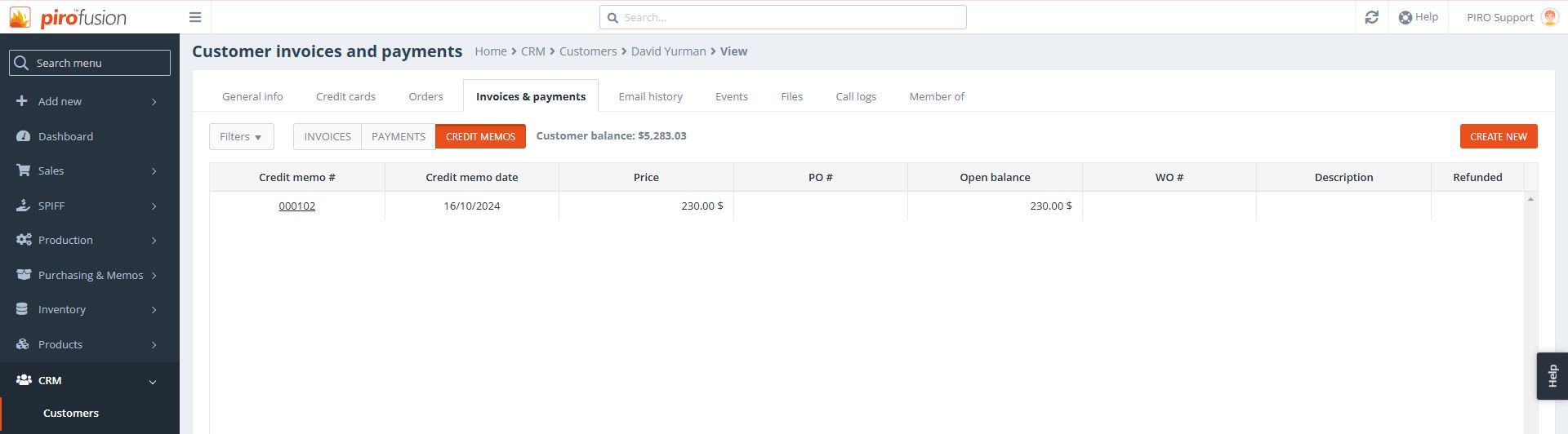Open the General info tab

pos(252,96)
